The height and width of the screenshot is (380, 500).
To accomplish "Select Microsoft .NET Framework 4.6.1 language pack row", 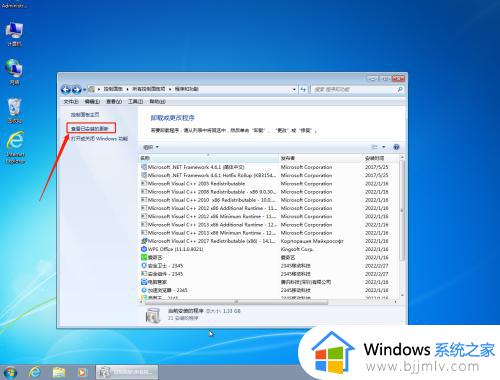I will click(268, 167).
